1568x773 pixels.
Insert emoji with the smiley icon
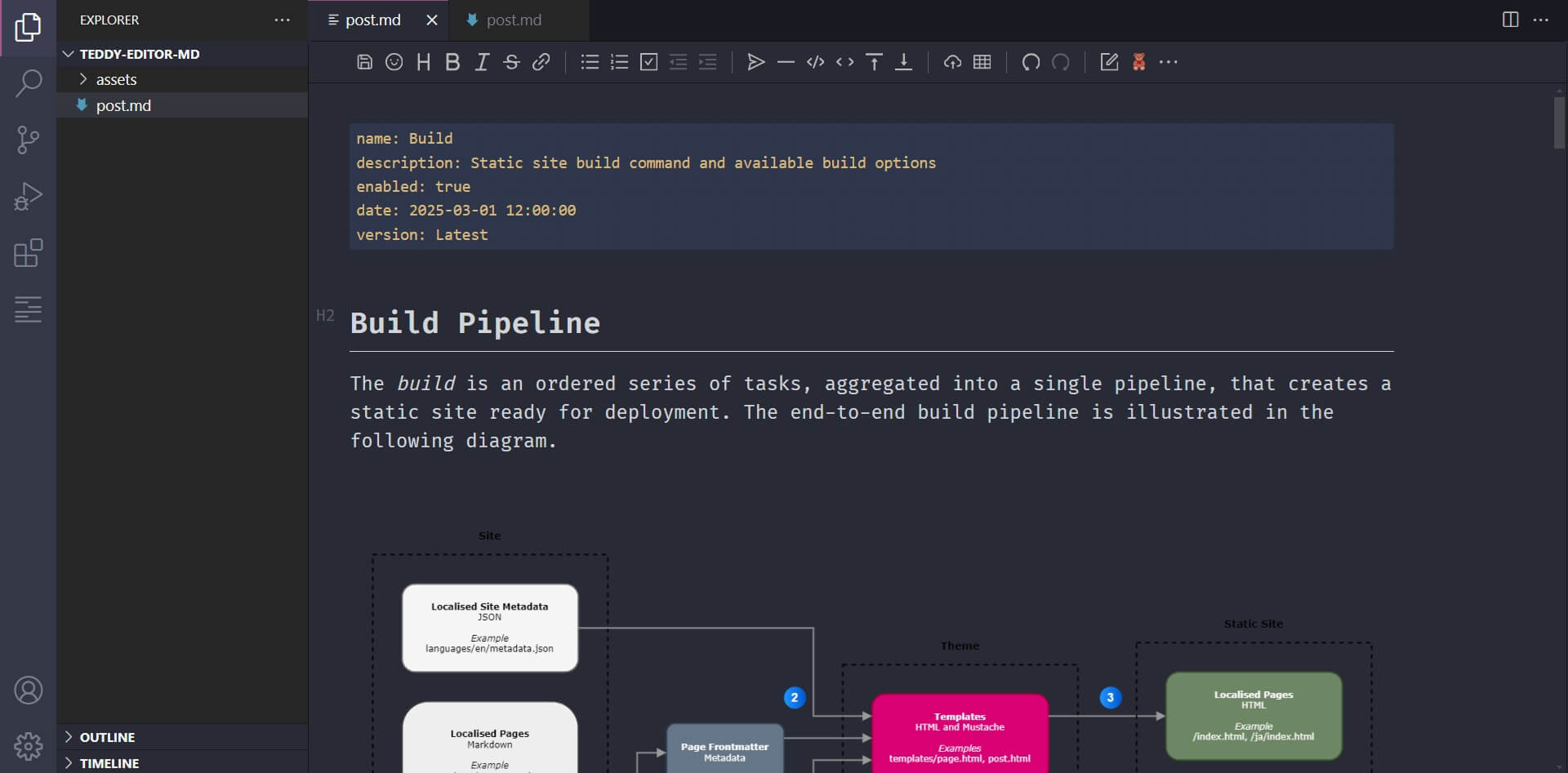coord(394,62)
